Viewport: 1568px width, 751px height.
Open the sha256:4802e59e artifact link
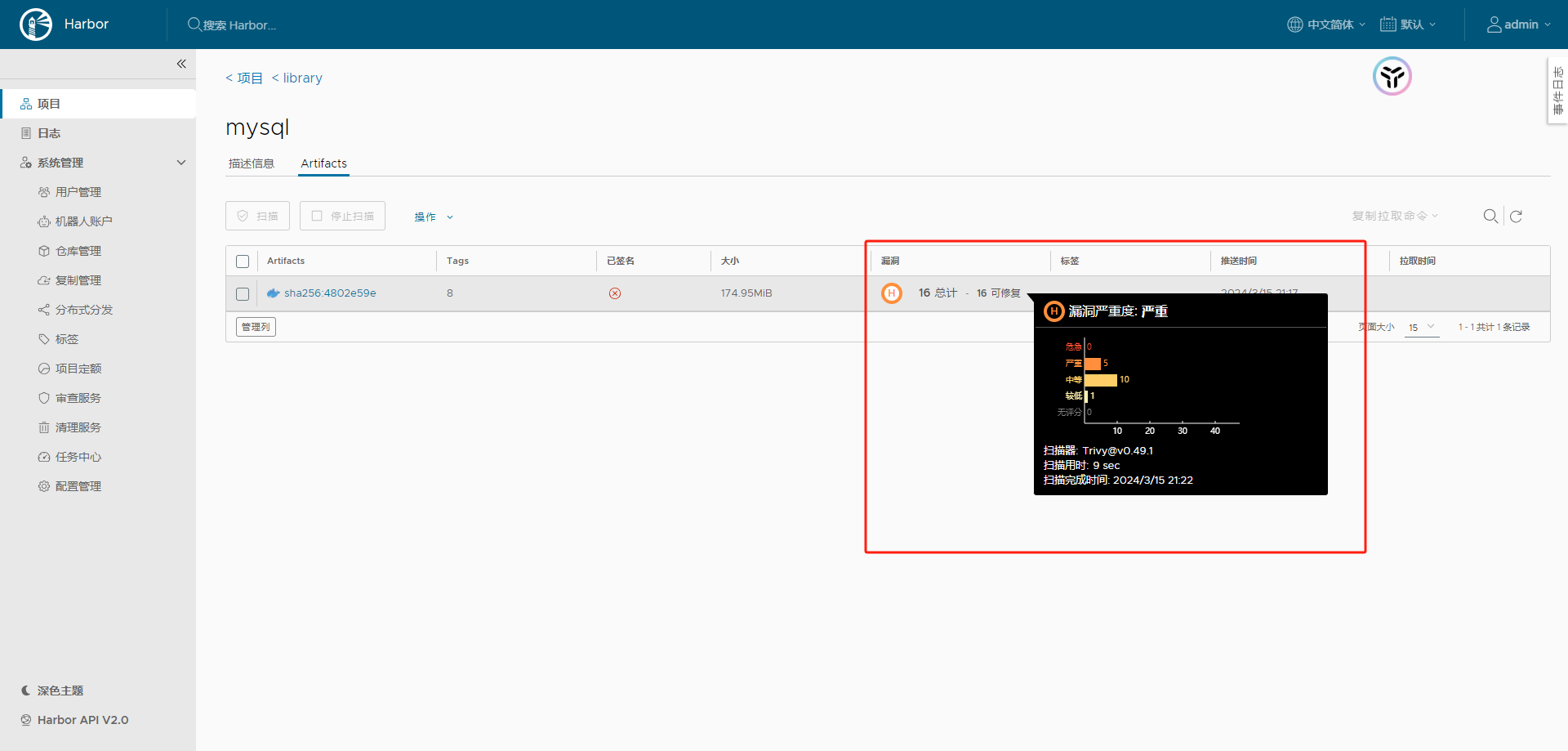(330, 293)
